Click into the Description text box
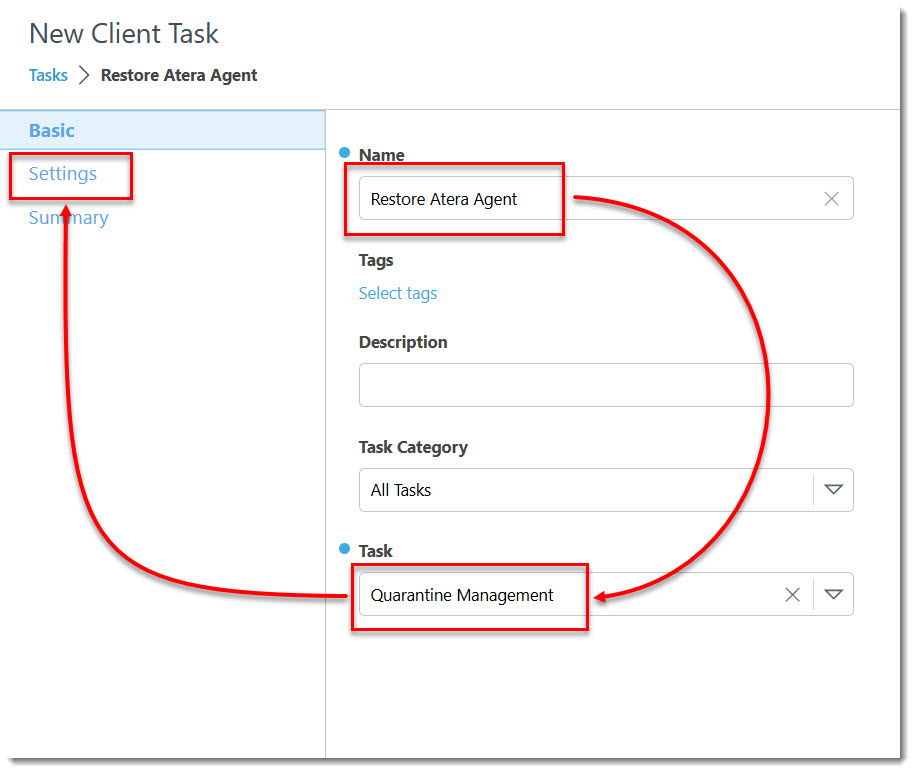The image size is (915, 773). 606,385
